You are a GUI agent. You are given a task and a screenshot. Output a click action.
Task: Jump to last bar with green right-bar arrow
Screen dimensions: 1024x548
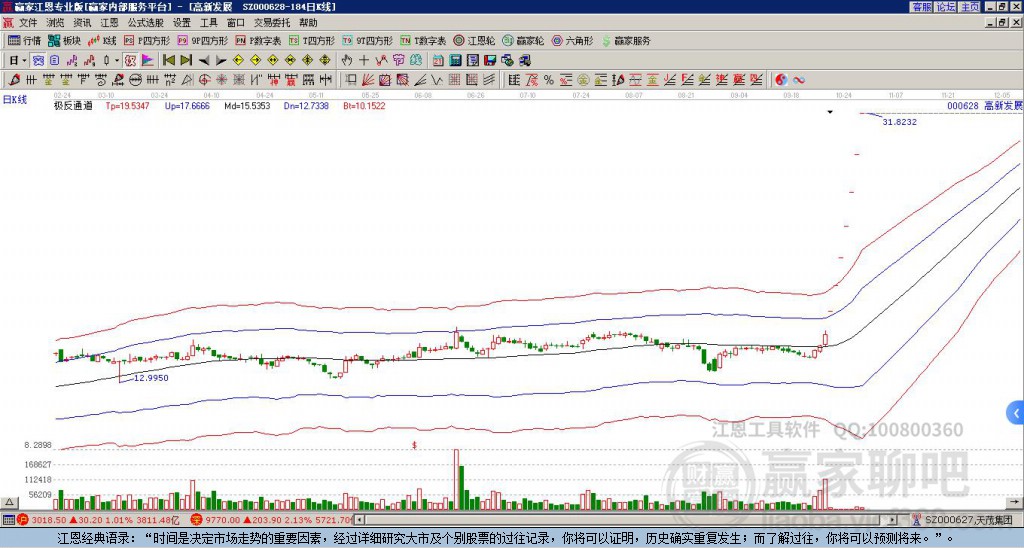point(186,61)
